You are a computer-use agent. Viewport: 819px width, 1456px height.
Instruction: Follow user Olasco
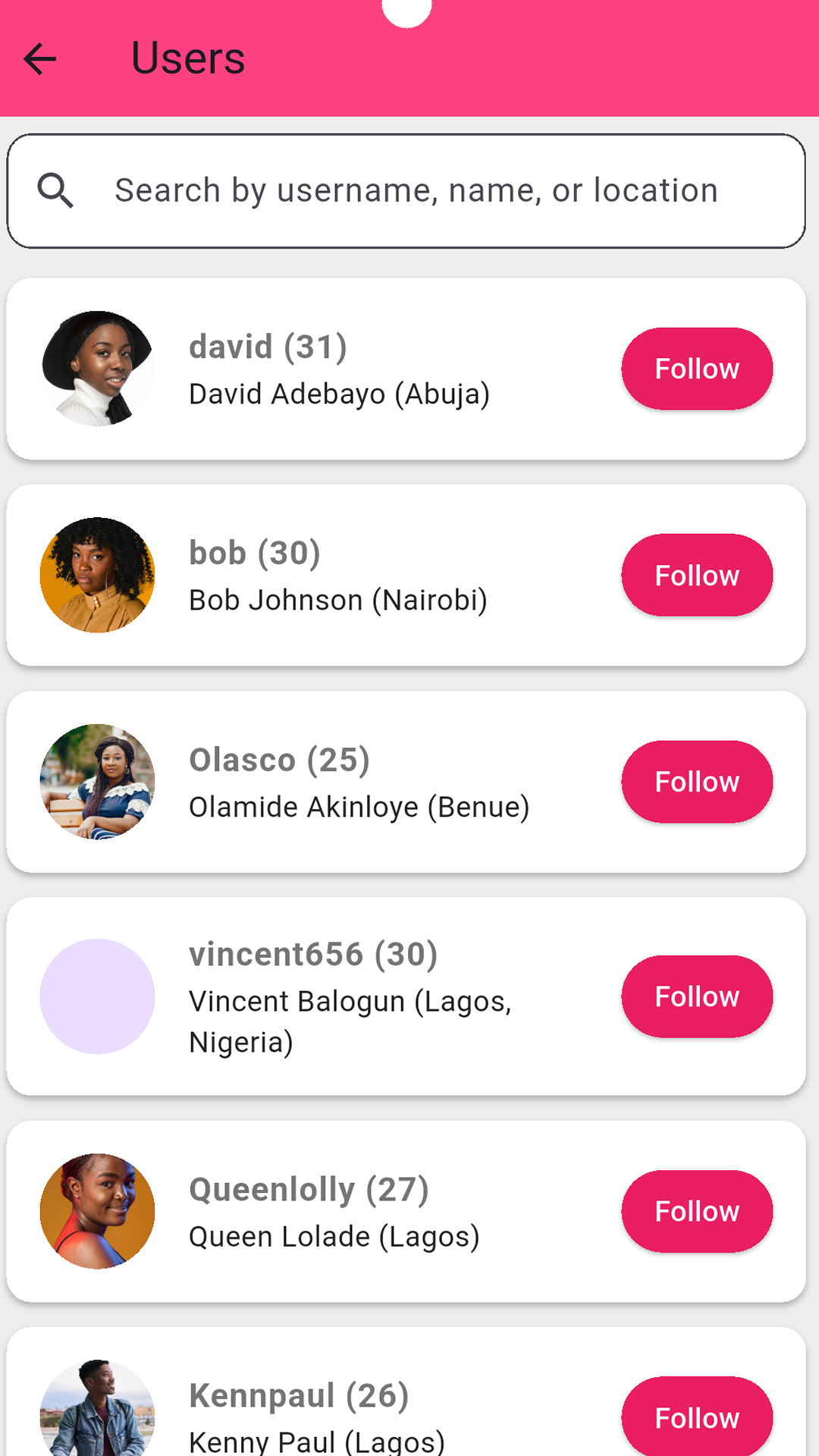point(697,781)
